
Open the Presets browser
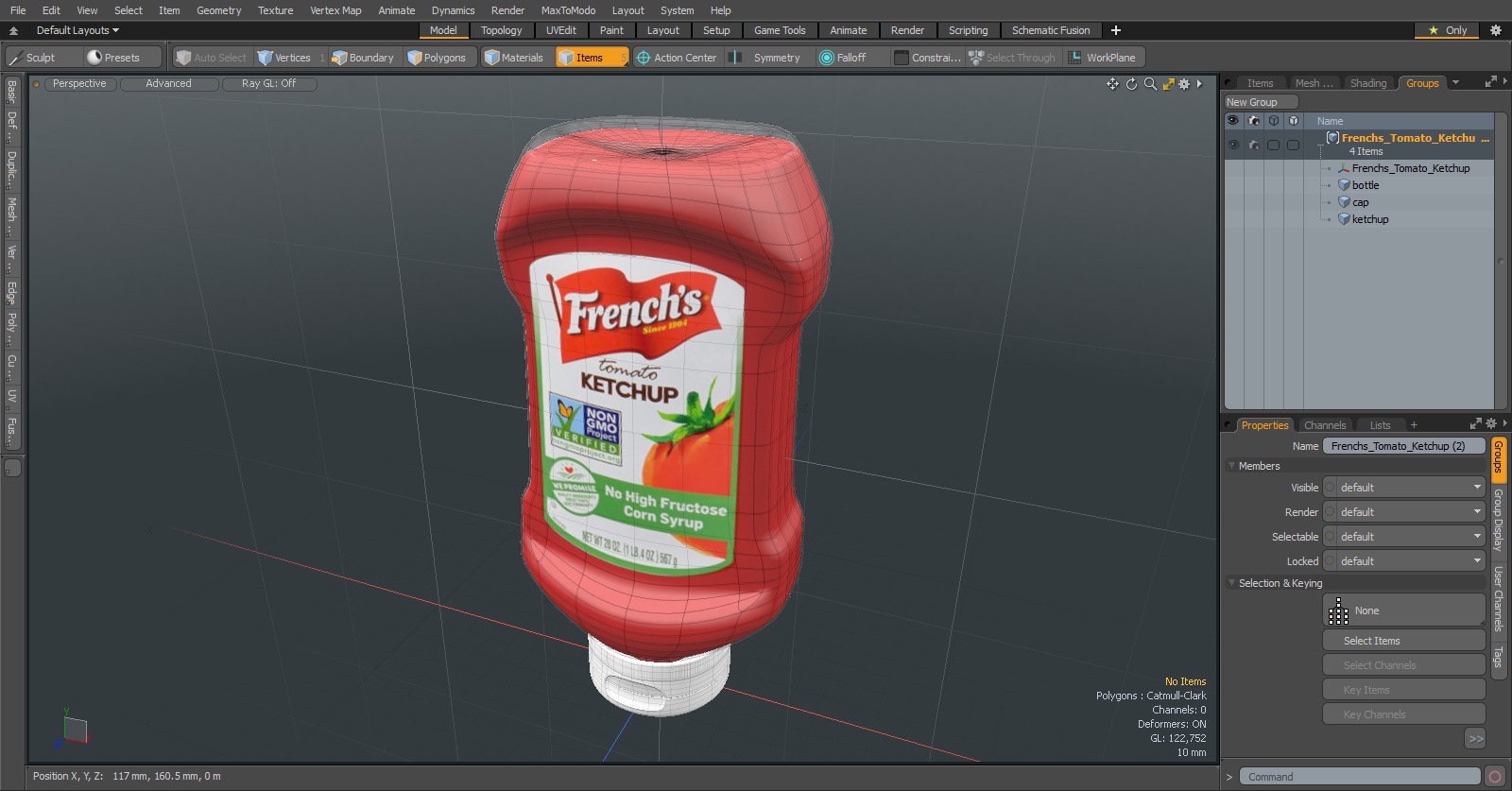tap(121, 58)
